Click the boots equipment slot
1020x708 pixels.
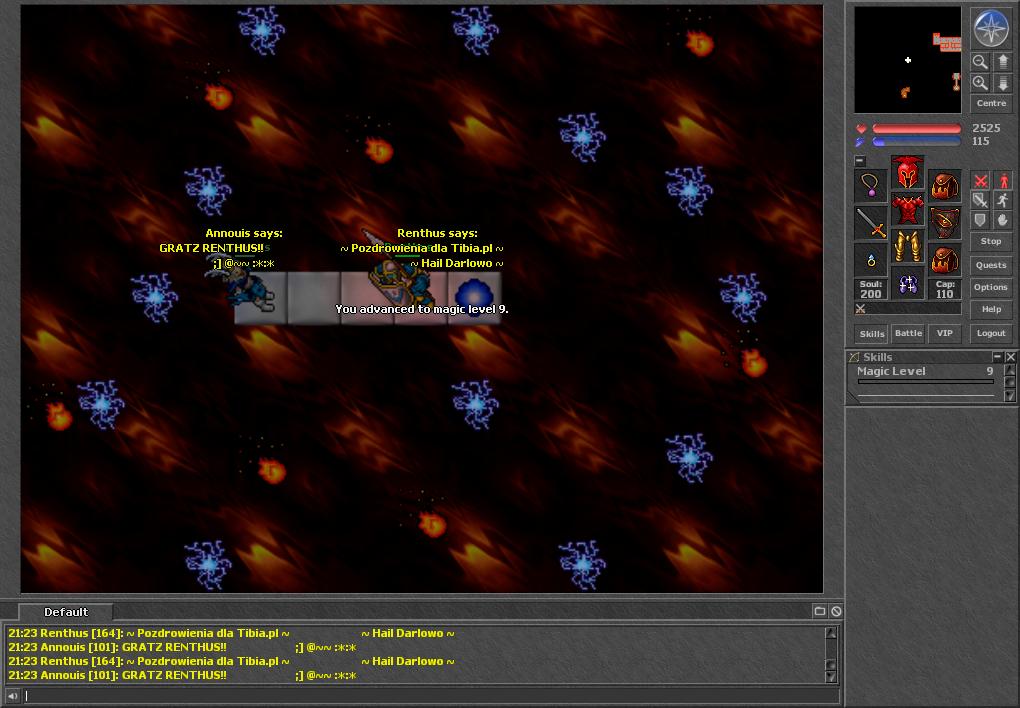[x=907, y=284]
